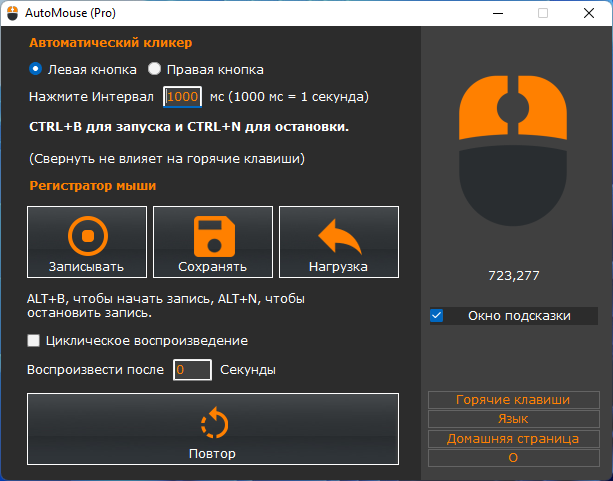
Task: Close the AutoMouse window
Action: (x=589, y=13)
